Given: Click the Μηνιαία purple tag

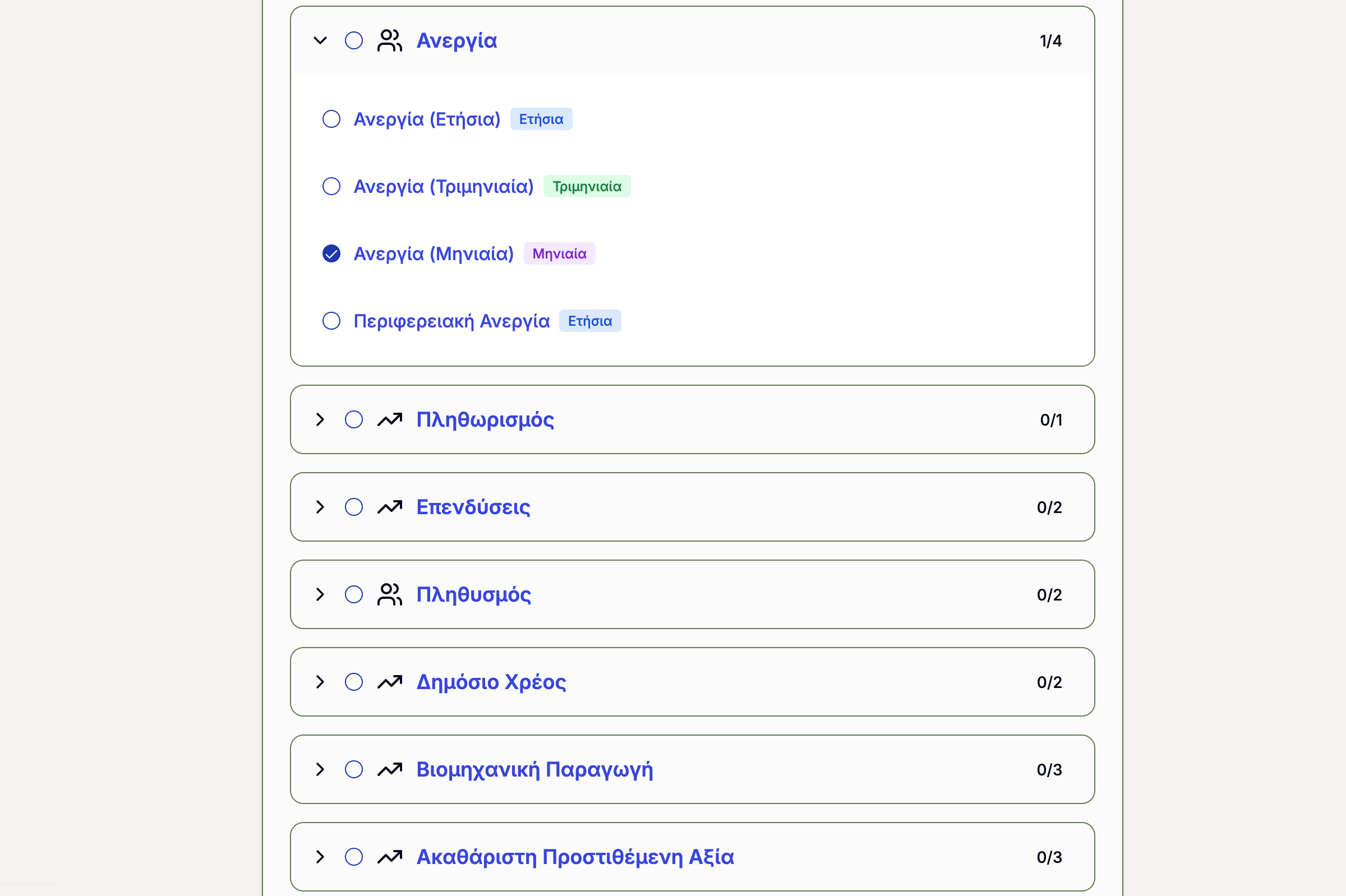Looking at the screenshot, I should 559,253.
